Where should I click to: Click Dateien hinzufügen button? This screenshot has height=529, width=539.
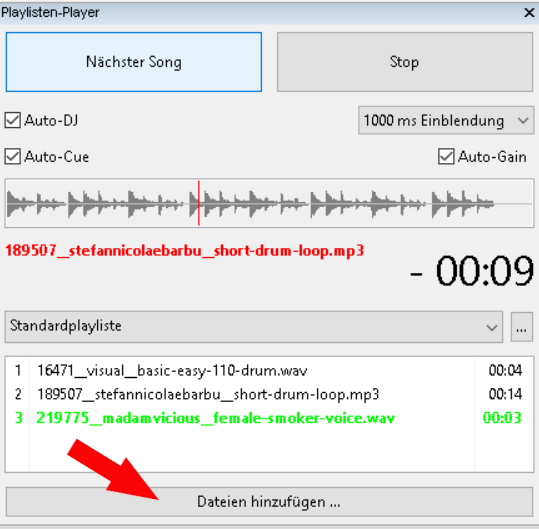pyautogui.click(x=269, y=502)
